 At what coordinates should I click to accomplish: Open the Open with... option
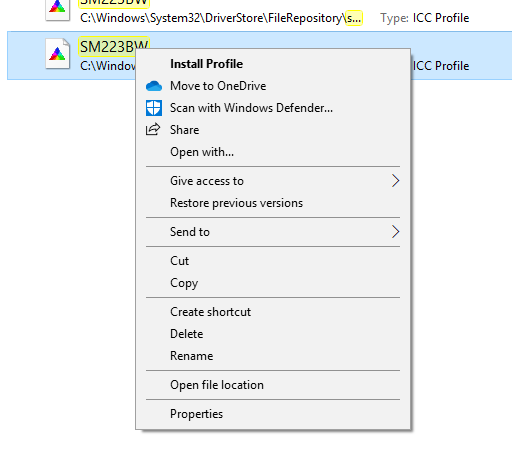202,152
